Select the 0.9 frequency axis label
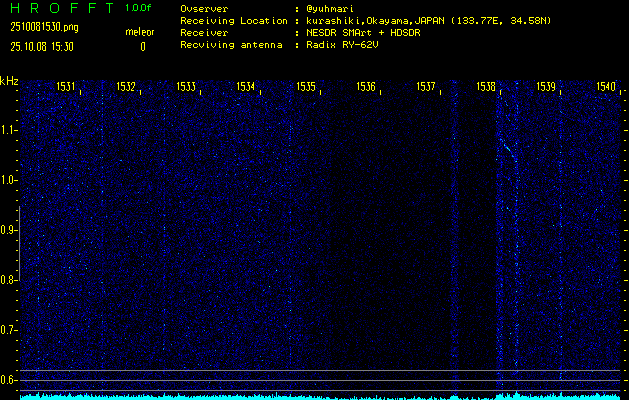Screen dimensions: 629x400 click(x=9, y=230)
